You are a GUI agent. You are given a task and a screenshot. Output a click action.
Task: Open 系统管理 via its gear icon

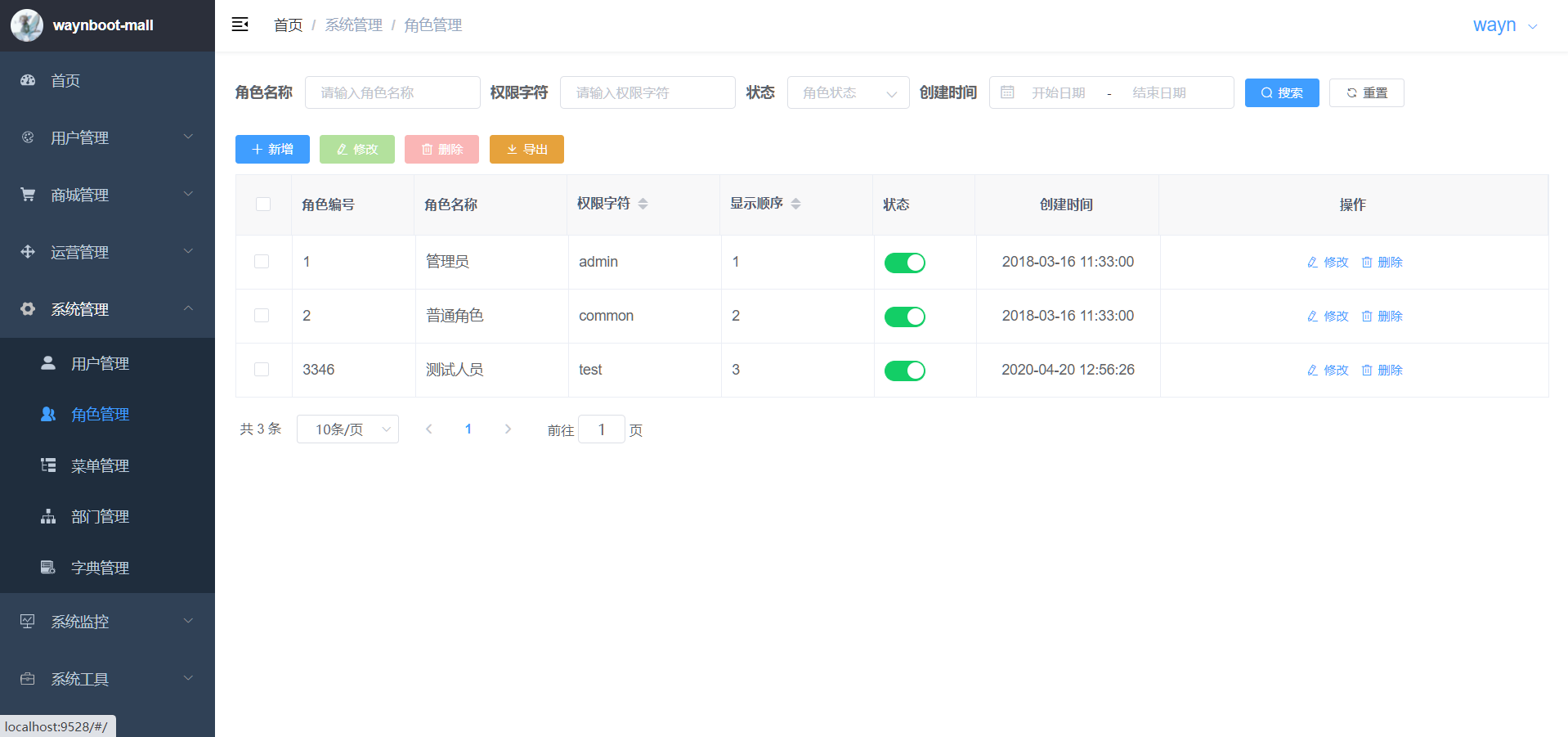tap(27, 308)
